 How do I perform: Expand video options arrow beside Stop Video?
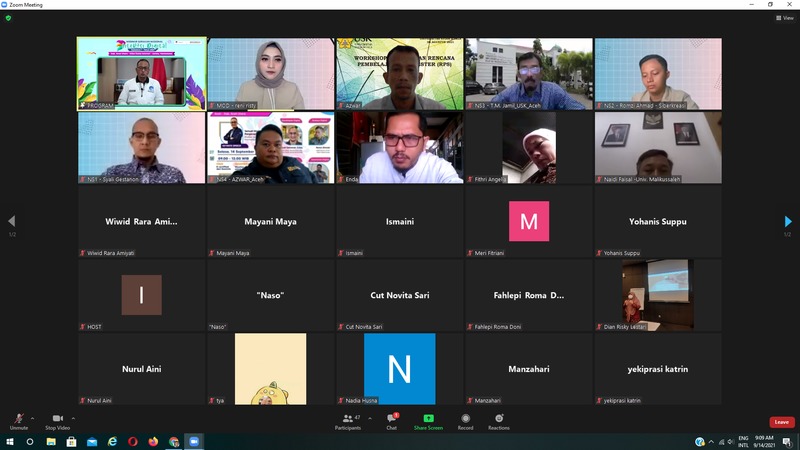click(x=74, y=416)
